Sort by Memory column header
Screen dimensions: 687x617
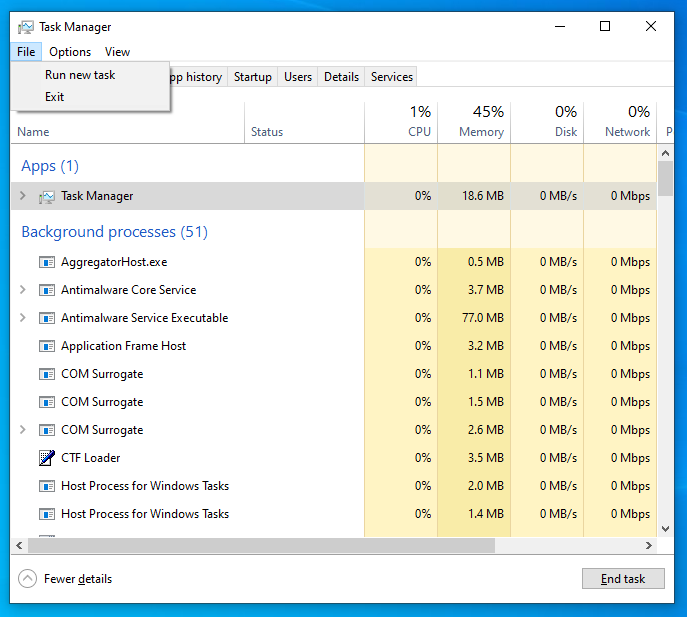pyautogui.click(x=474, y=123)
